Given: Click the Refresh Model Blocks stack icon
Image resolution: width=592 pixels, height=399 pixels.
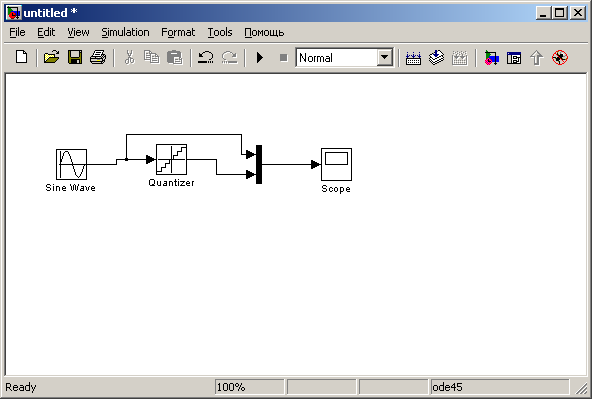Looking at the screenshot, I should pos(436,58).
